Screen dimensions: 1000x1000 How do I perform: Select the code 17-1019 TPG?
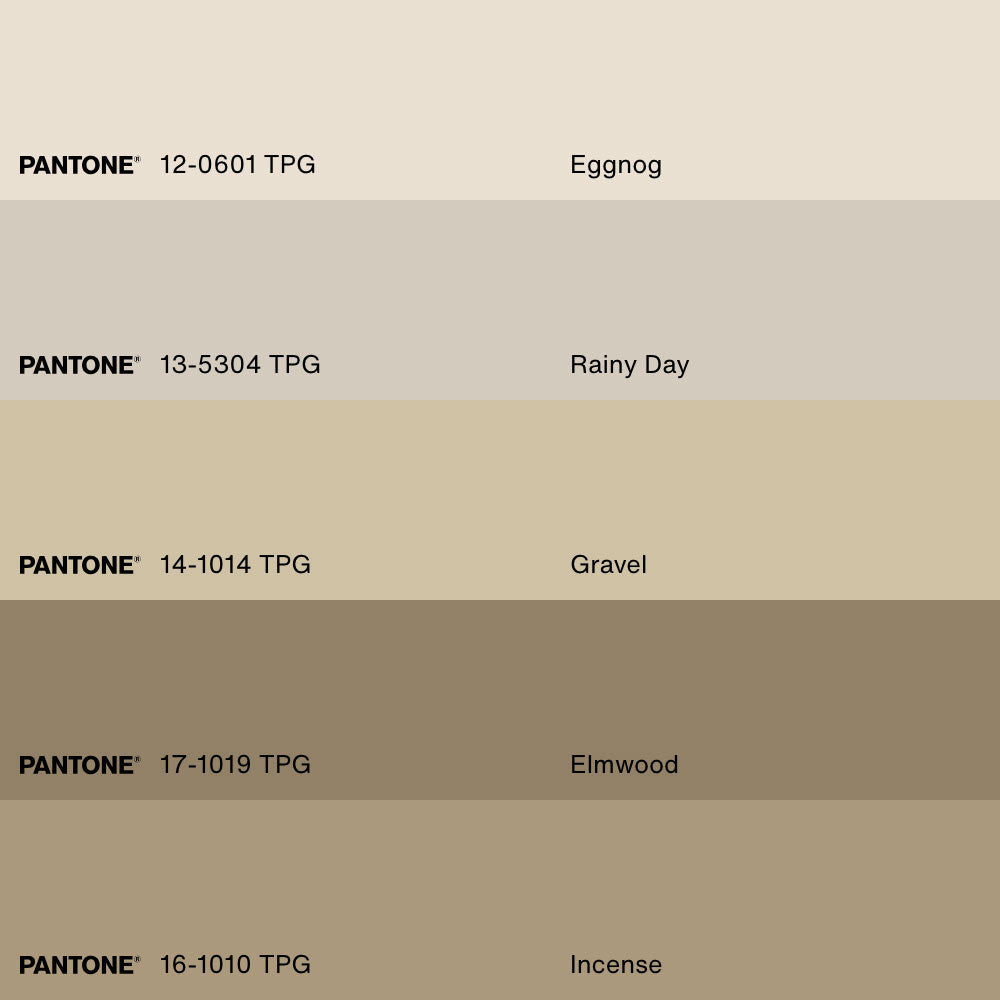pos(235,765)
